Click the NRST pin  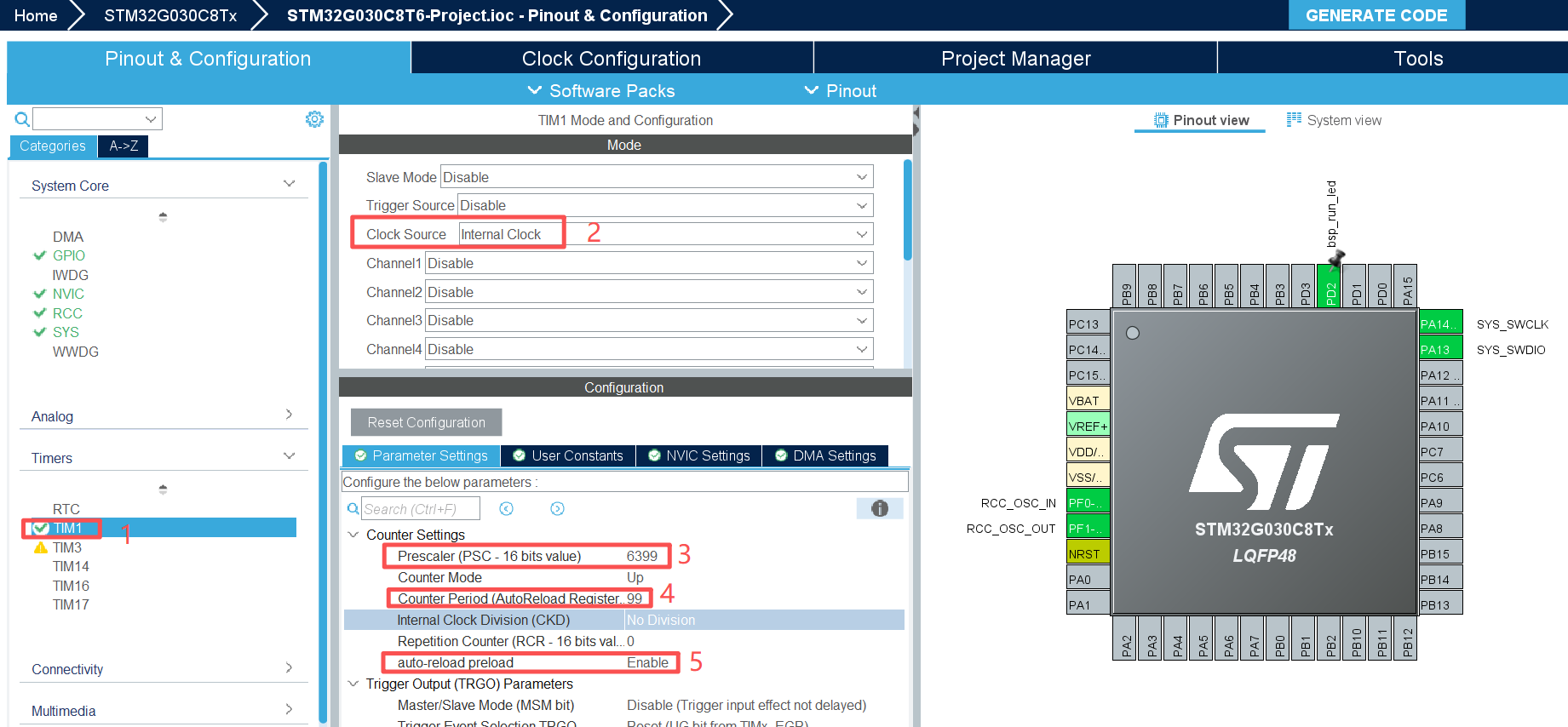1088,553
